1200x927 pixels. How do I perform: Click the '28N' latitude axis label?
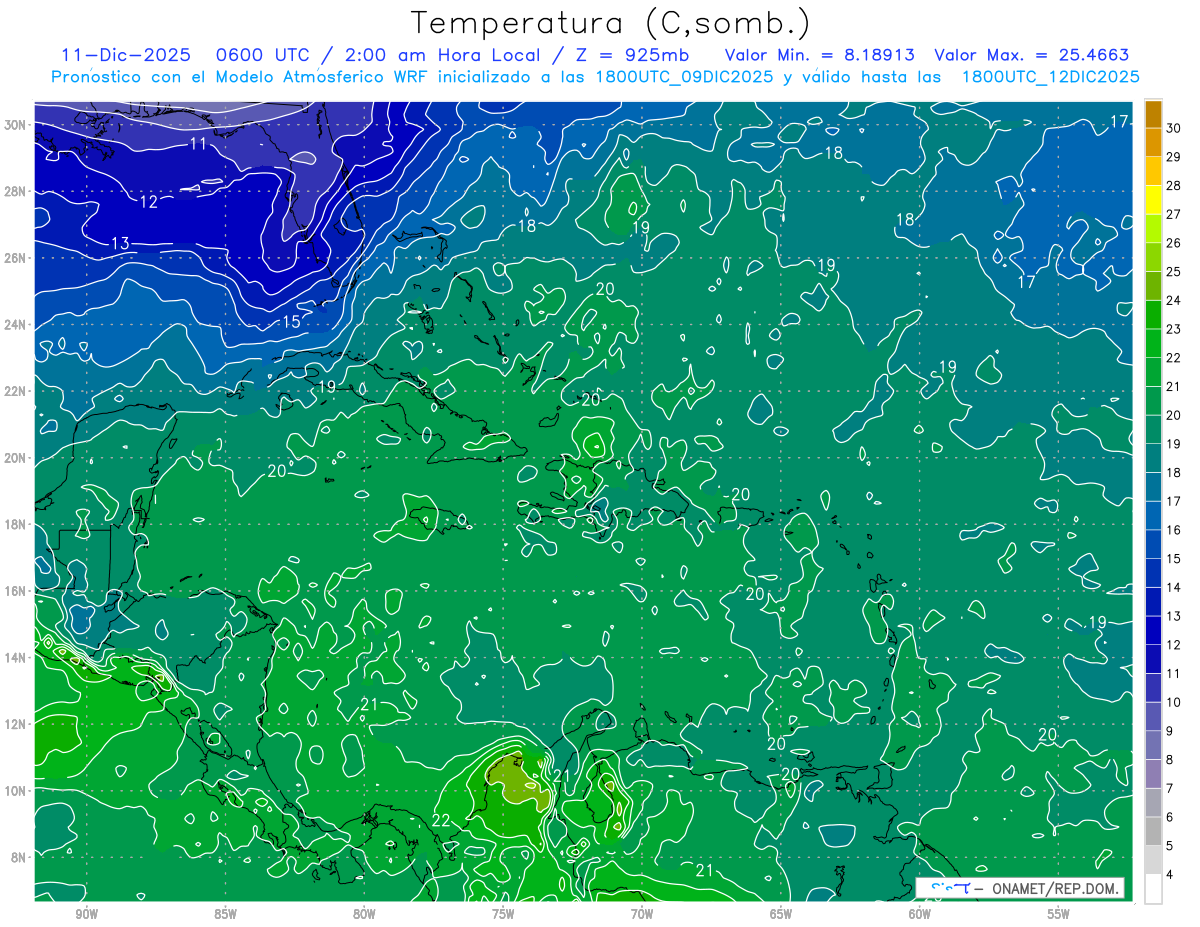[x=16, y=191]
